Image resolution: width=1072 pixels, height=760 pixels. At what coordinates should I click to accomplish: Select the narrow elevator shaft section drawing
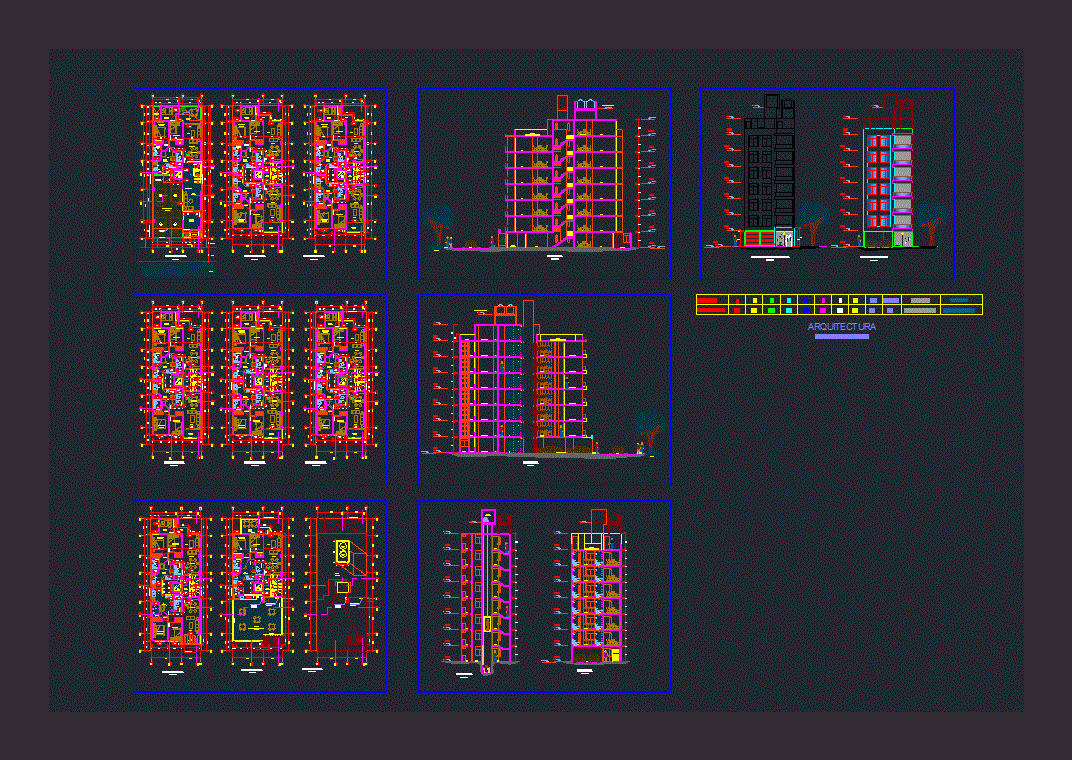(487, 592)
